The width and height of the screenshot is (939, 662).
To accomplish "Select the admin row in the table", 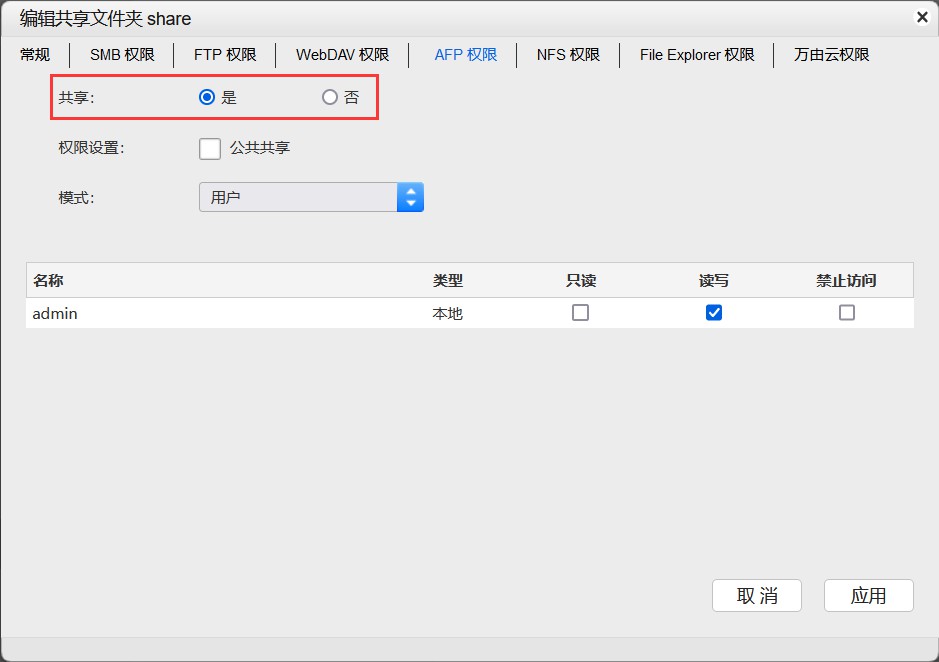I will (x=200, y=314).
